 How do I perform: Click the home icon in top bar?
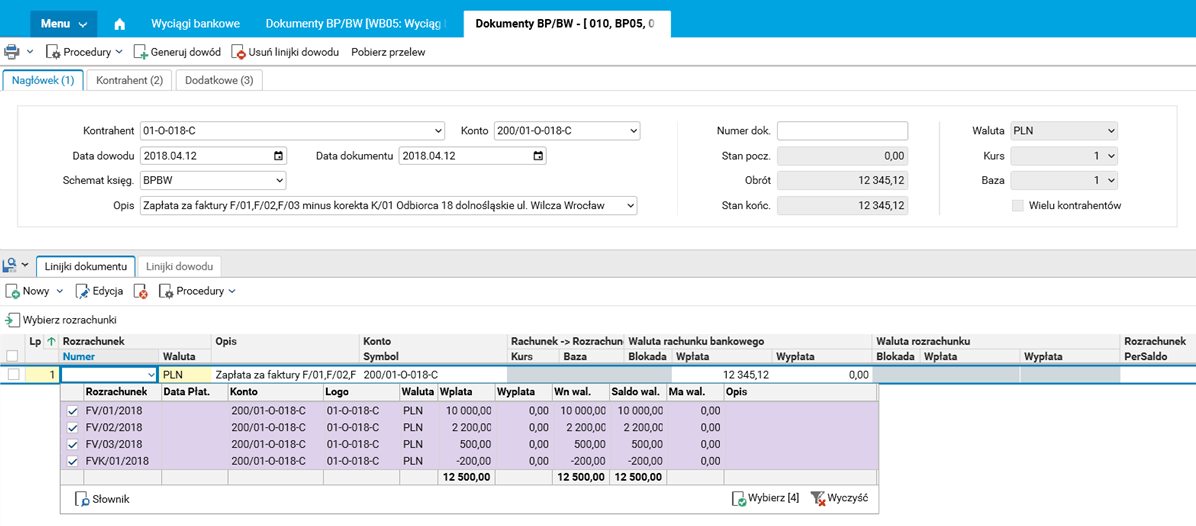coord(120,23)
